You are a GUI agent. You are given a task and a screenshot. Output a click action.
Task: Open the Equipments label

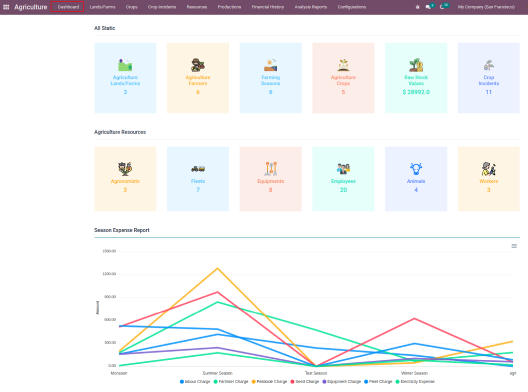(271, 181)
